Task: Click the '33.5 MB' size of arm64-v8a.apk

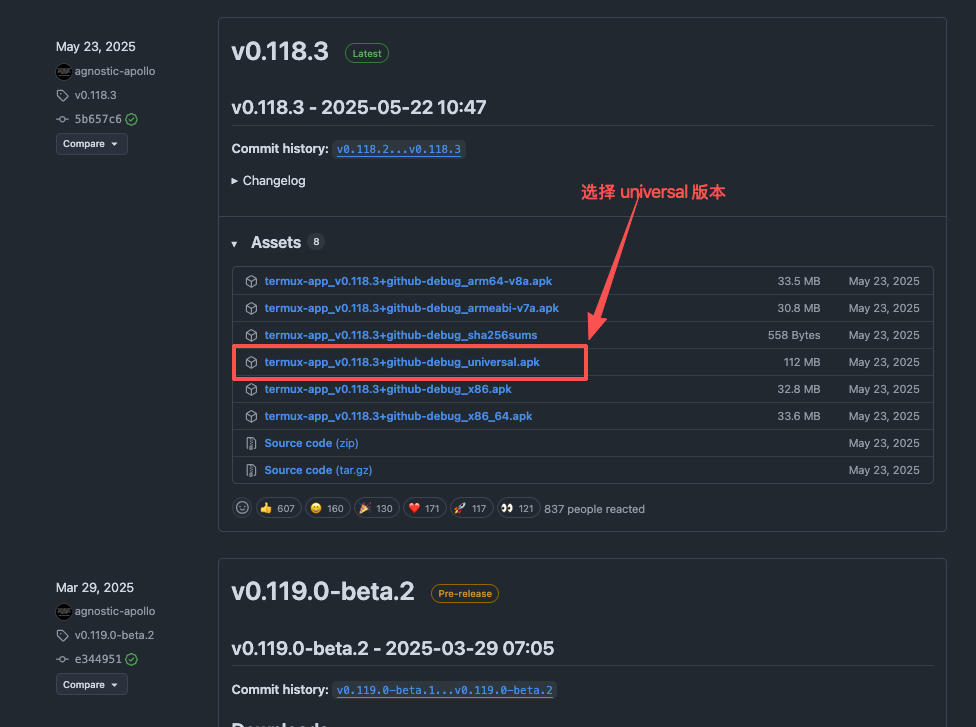Action: pos(799,281)
